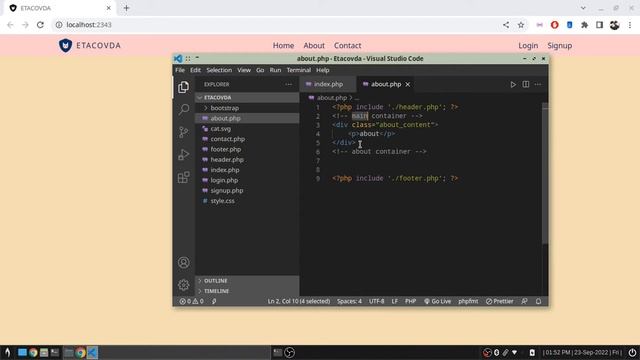The image size is (640, 360).
Task: Open the Edit menu
Action: [196, 70]
